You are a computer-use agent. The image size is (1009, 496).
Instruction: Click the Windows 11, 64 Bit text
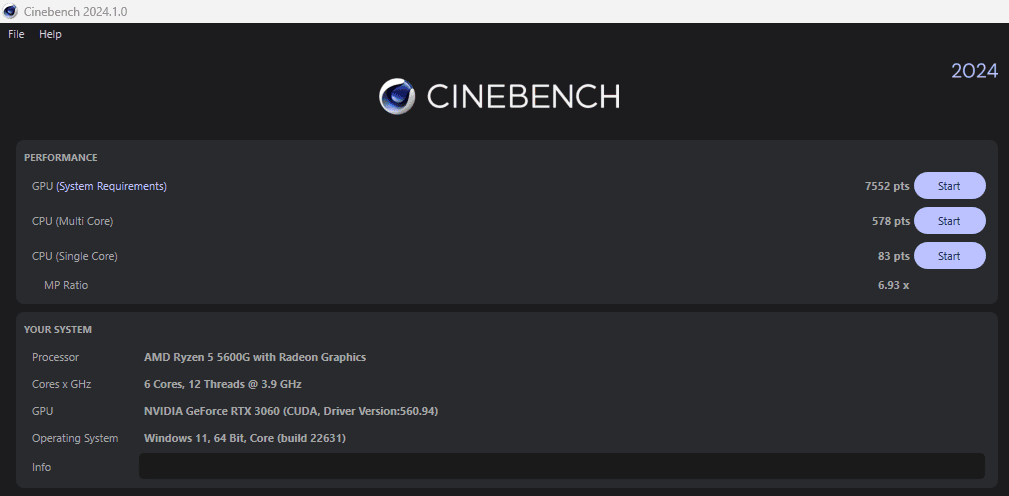point(245,438)
